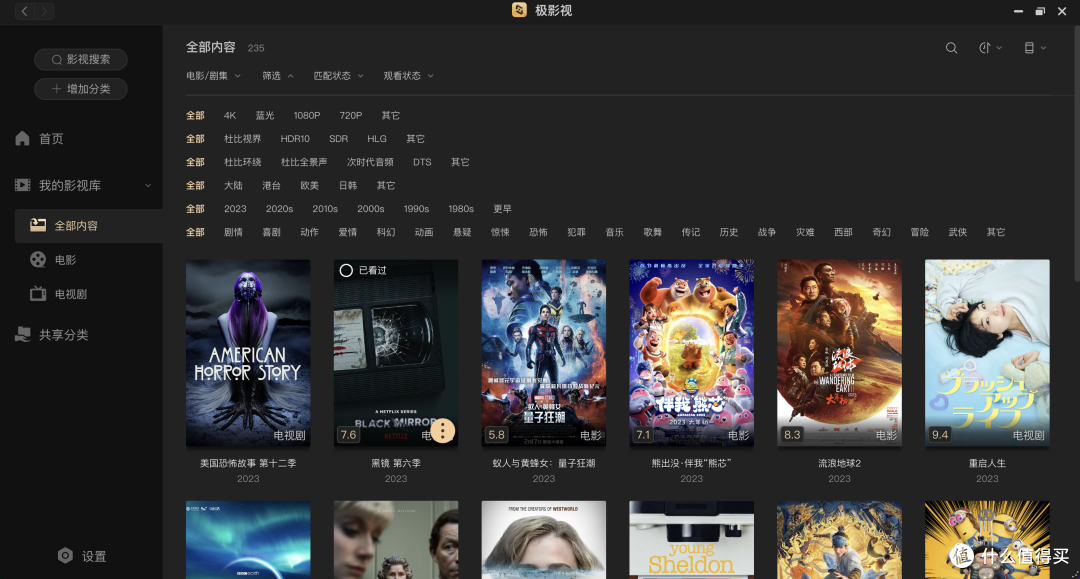Select 电影 in sidebar
This screenshot has width=1080, height=579.
coord(65,260)
